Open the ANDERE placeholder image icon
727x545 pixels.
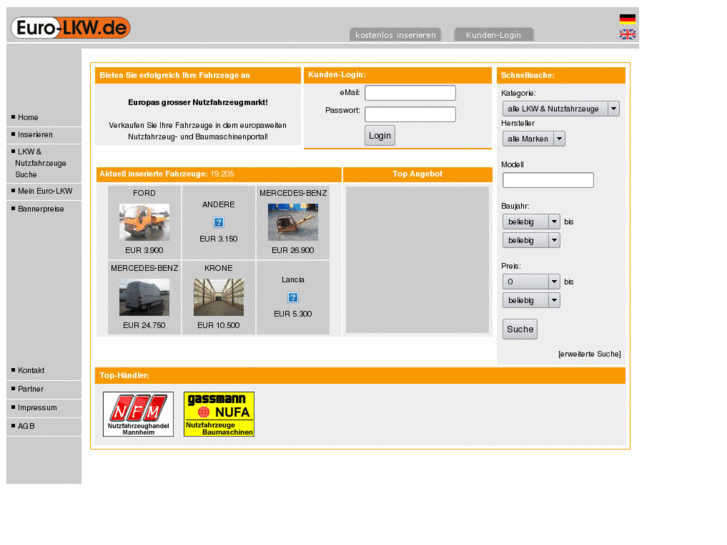[x=218, y=222]
